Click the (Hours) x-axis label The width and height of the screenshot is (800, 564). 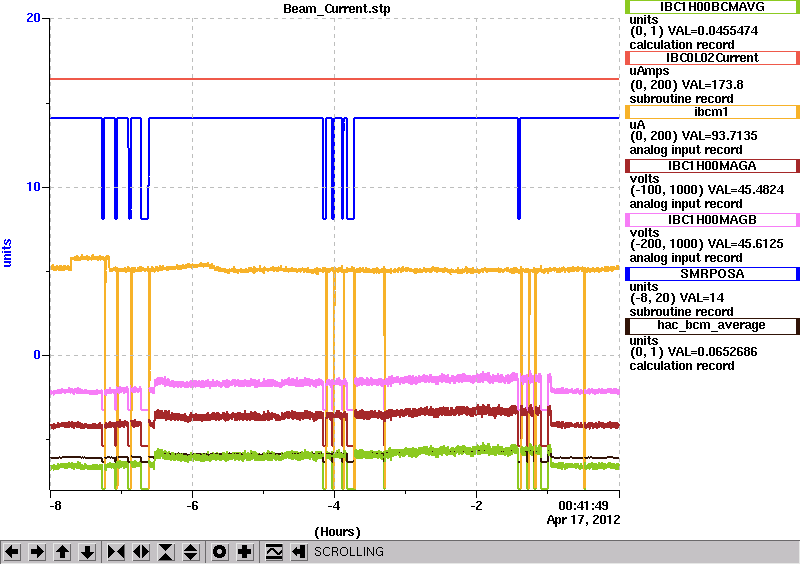click(x=337, y=532)
